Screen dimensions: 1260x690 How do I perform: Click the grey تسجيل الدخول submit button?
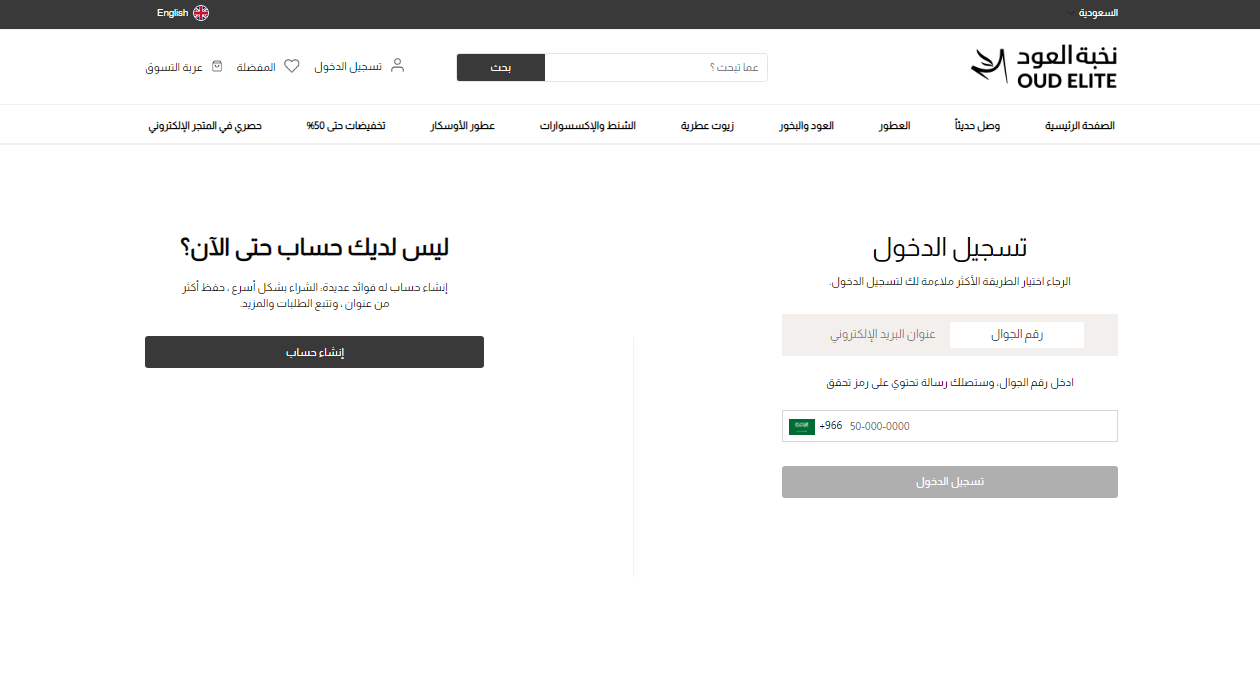pos(949,482)
